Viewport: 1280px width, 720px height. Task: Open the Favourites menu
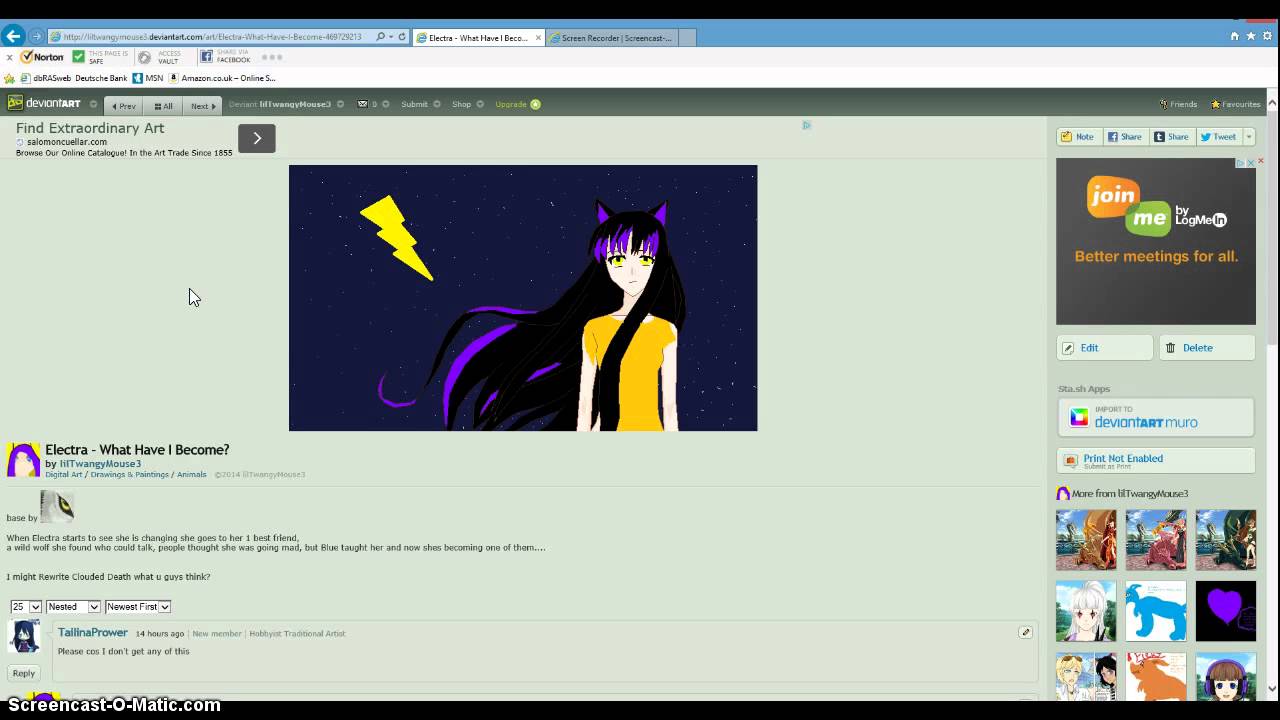1235,104
